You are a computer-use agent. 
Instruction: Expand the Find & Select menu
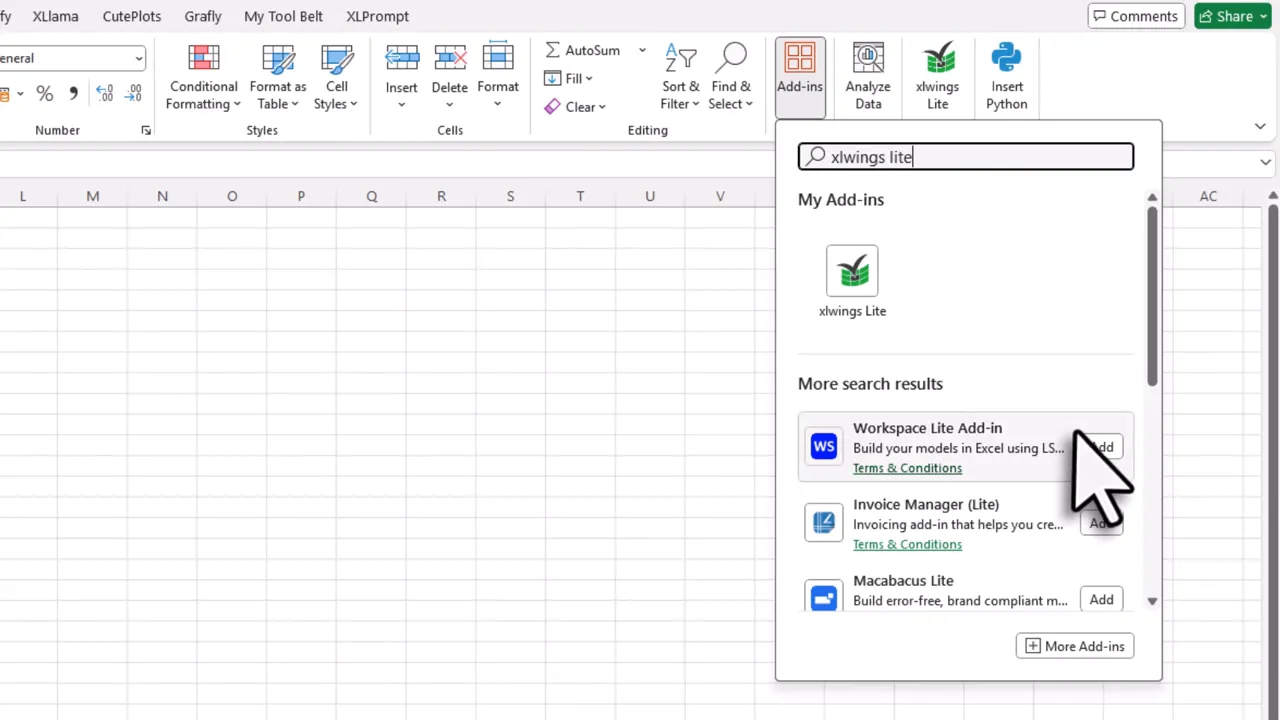point(731,78)
